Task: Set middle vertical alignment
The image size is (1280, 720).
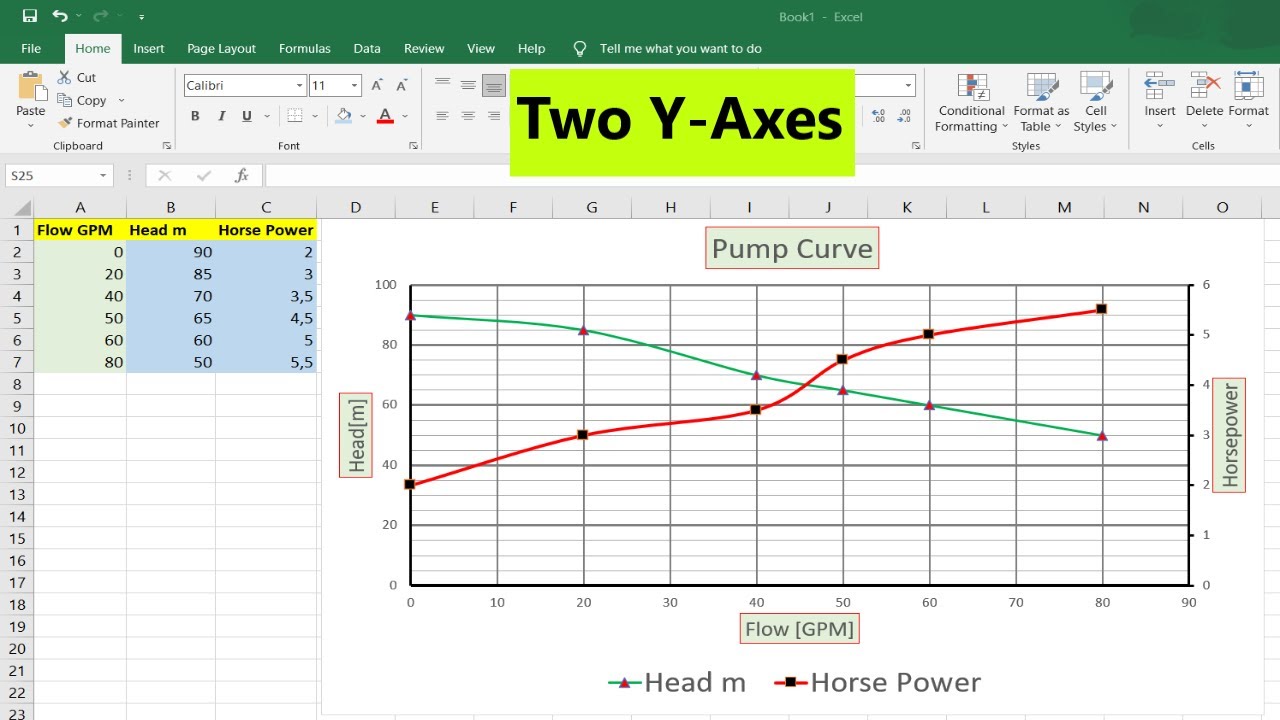Action: tap(468, 86)
